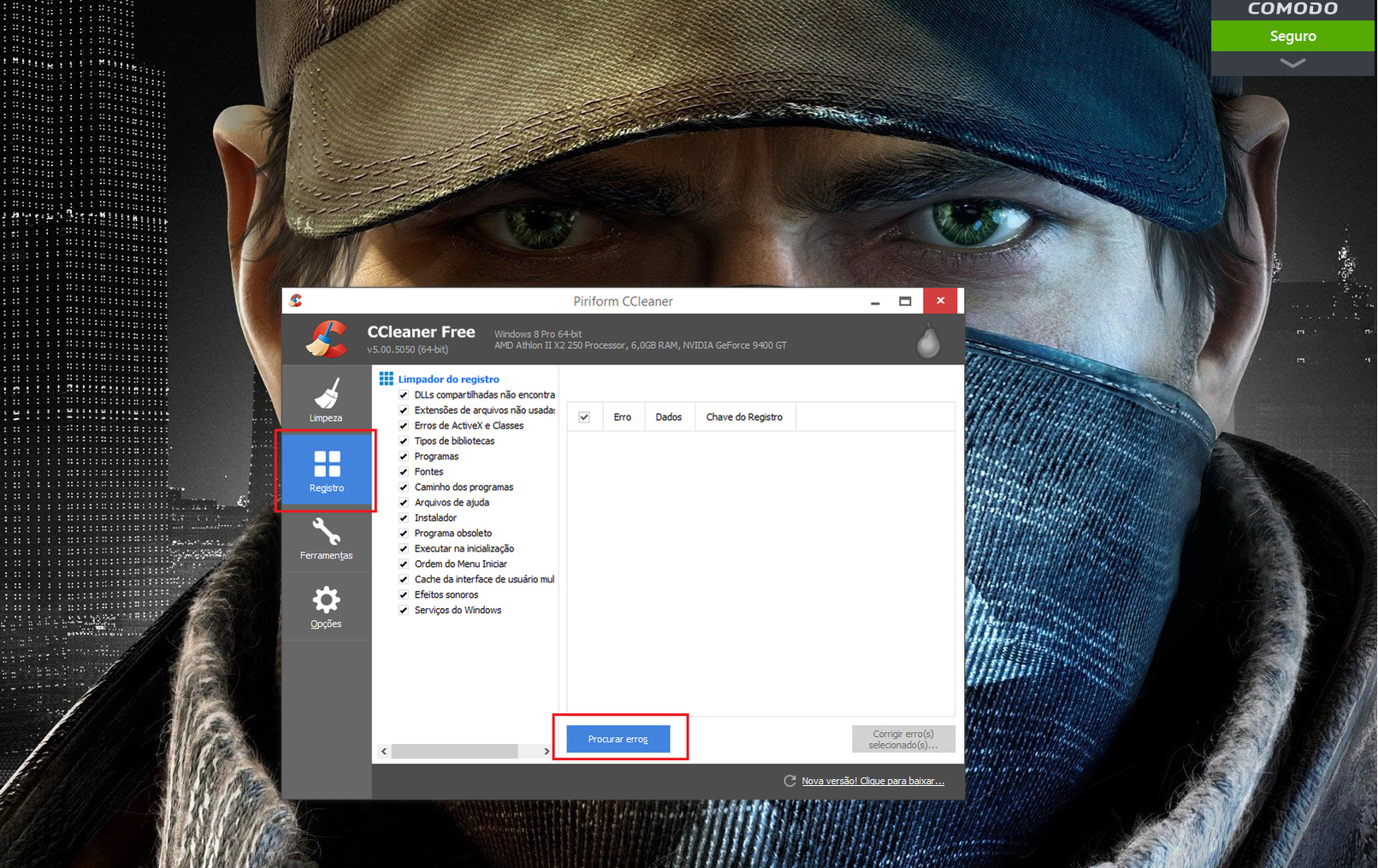Click the horizontal scrollbar right arrow

[x=547, y=751]
